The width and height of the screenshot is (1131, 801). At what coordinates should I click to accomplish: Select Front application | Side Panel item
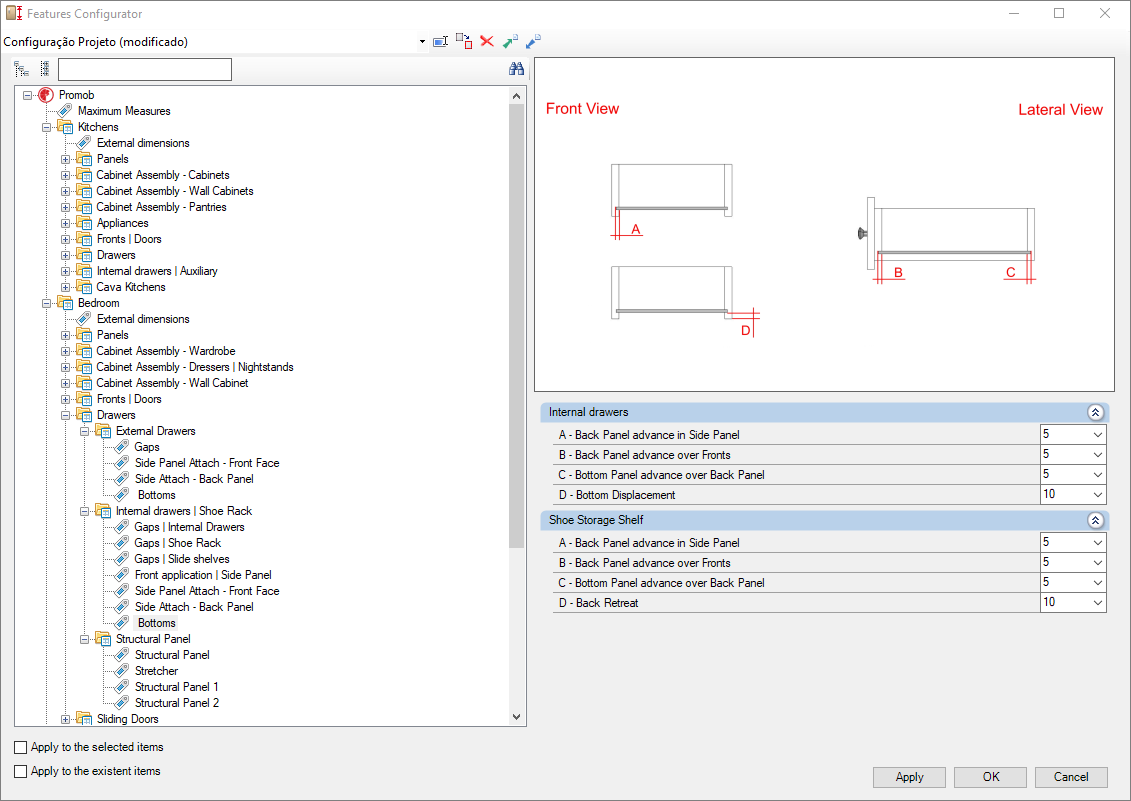tap(203, 574)
